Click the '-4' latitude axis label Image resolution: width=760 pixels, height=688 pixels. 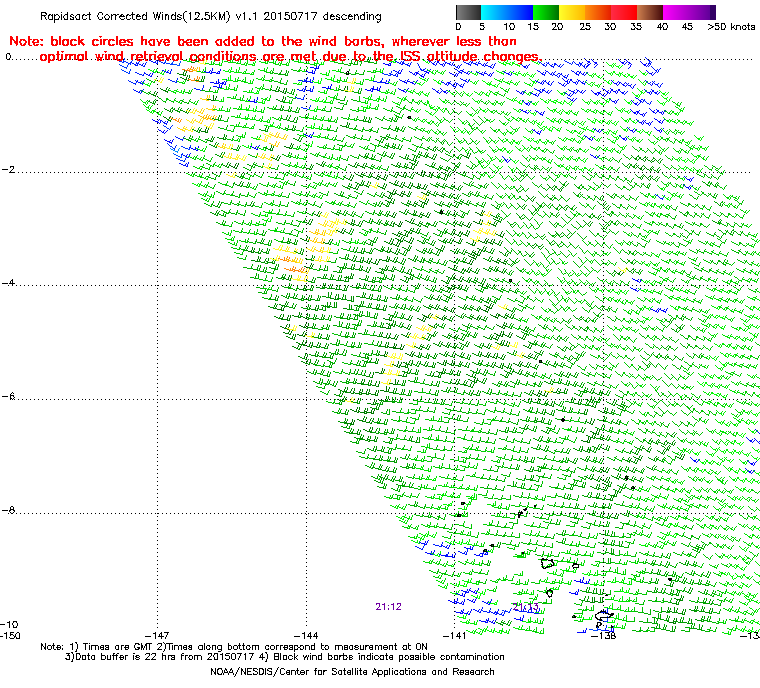[x=8, y=283]
